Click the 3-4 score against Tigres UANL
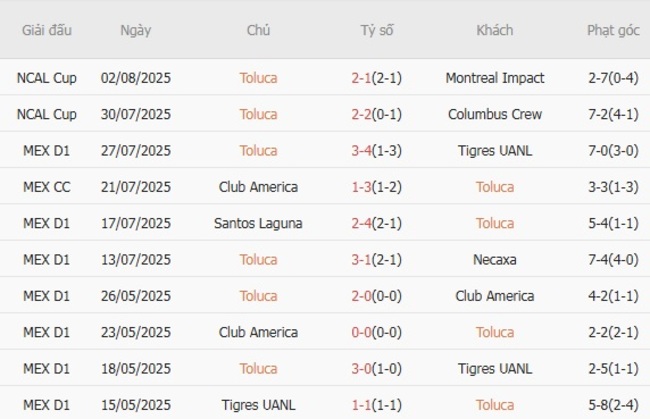Screen dimensions: 650x419 363,151
